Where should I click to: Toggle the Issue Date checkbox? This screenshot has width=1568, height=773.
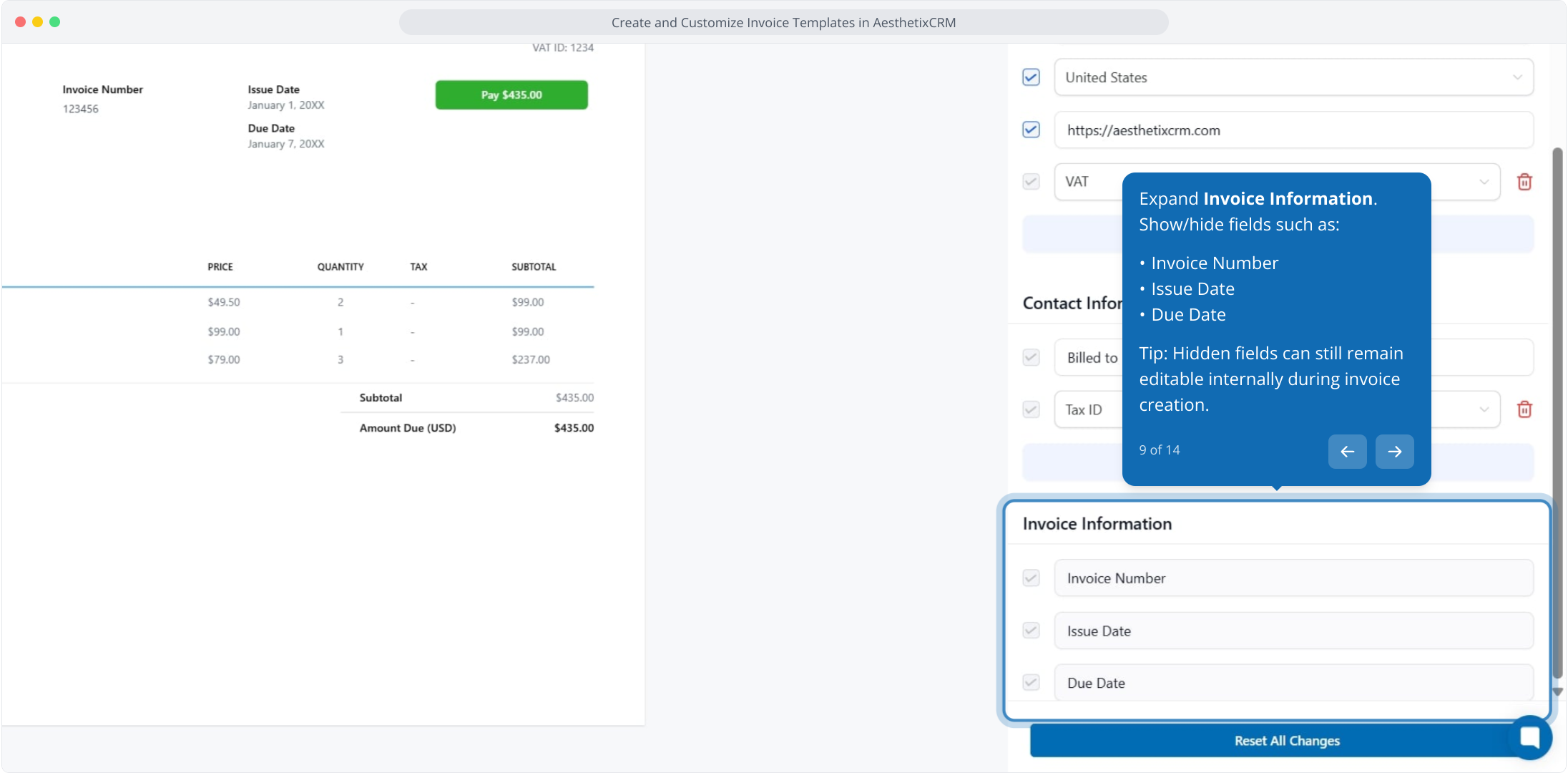(x=1031, y=631)
